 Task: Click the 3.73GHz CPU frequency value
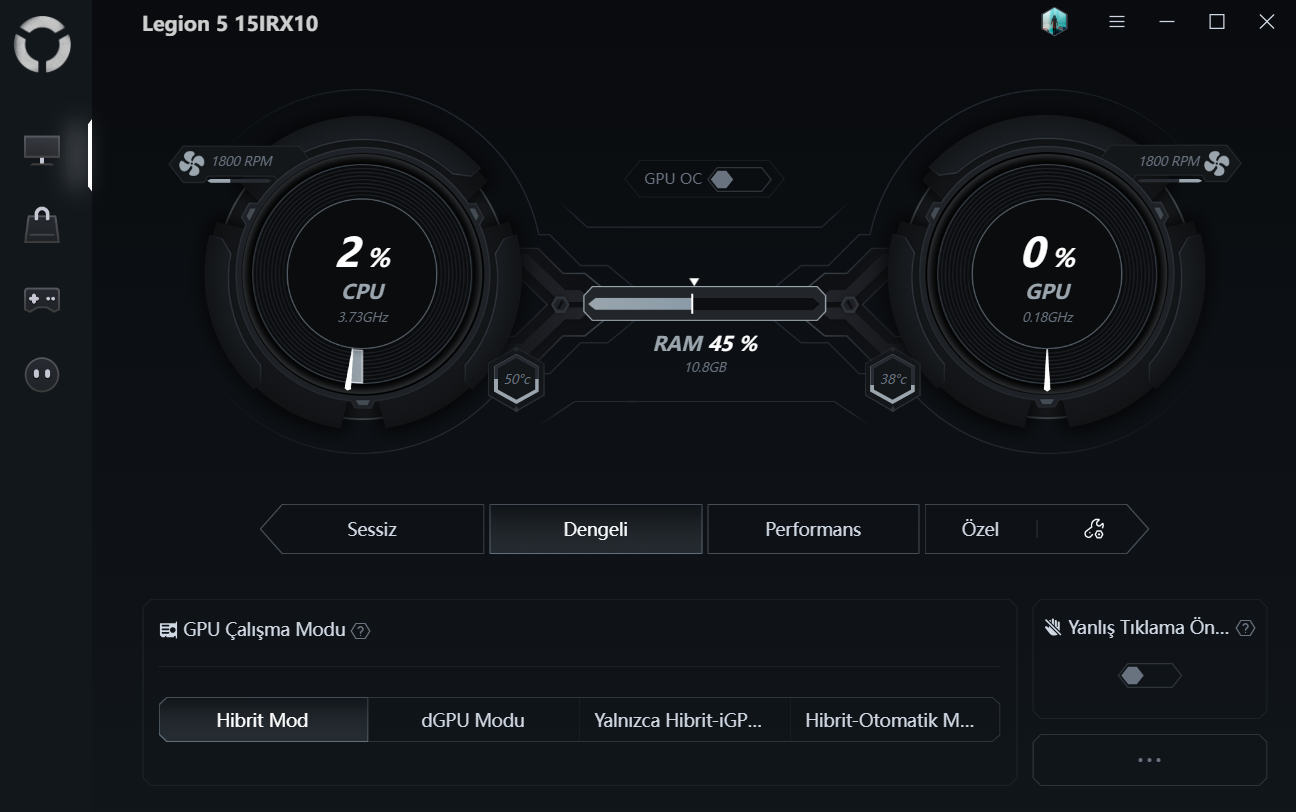(x=362, y=317)
